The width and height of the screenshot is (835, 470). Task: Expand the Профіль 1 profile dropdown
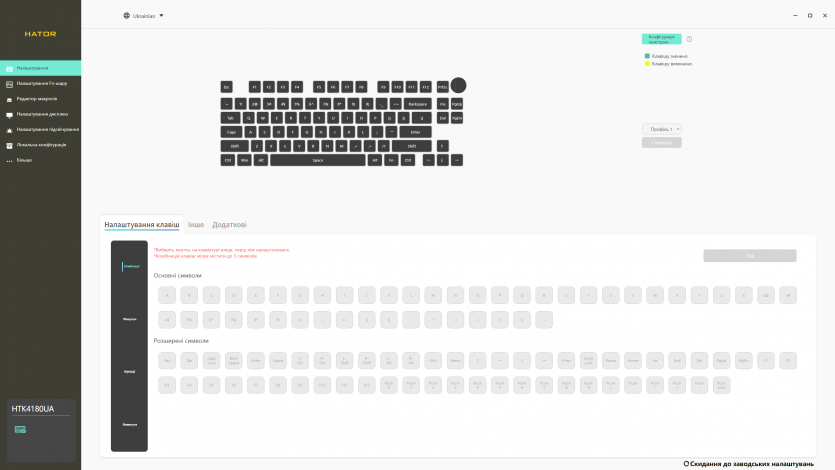click(662, 129)
